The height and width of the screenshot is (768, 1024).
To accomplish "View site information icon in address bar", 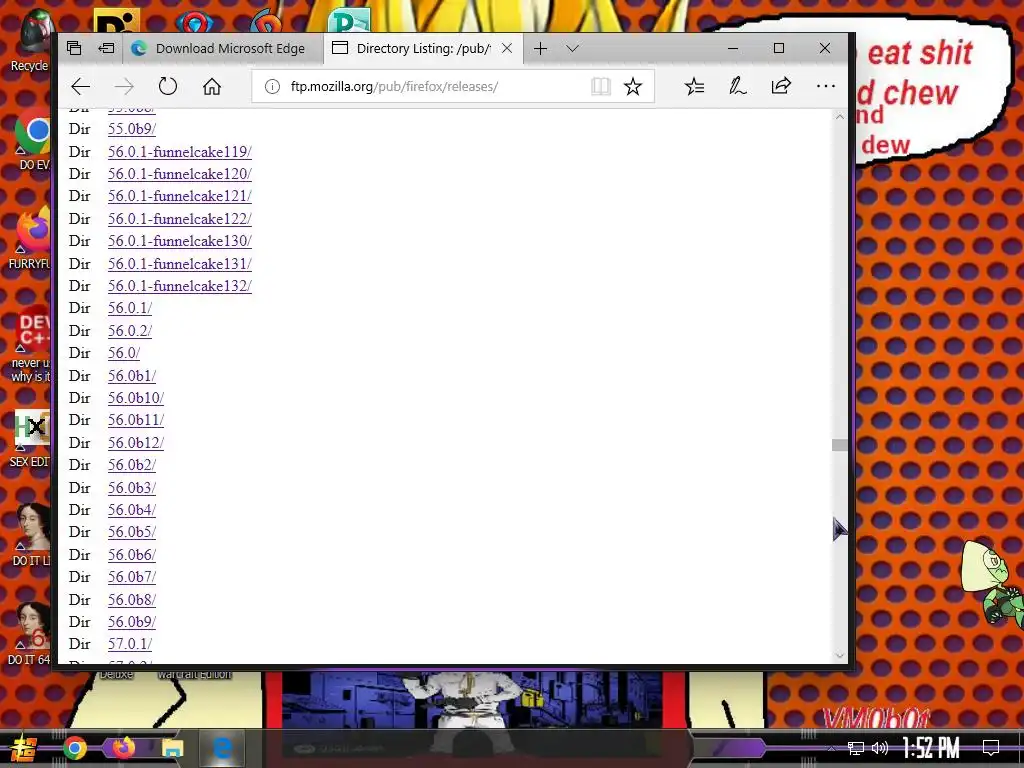I will (272, 86).
